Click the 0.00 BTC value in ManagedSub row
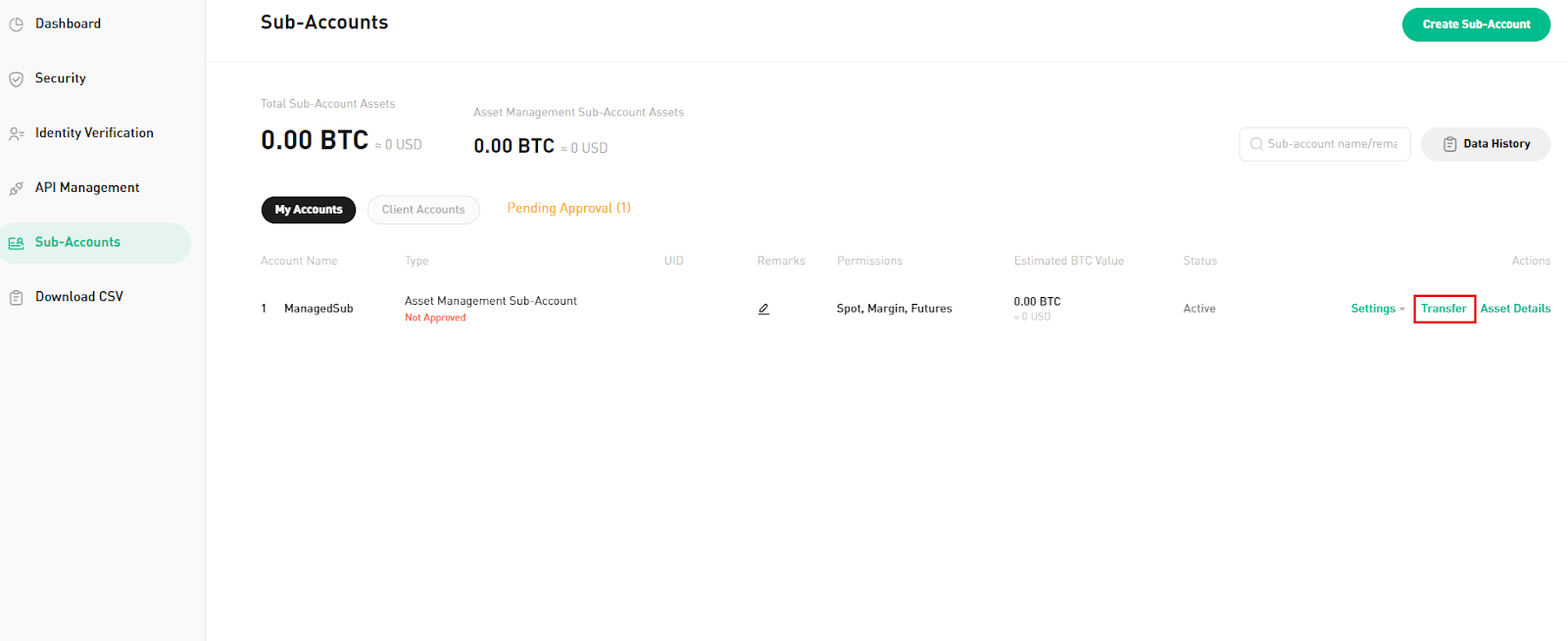Image resolution: width=1568 pixels, height=641 pixels. (1037, 302)
